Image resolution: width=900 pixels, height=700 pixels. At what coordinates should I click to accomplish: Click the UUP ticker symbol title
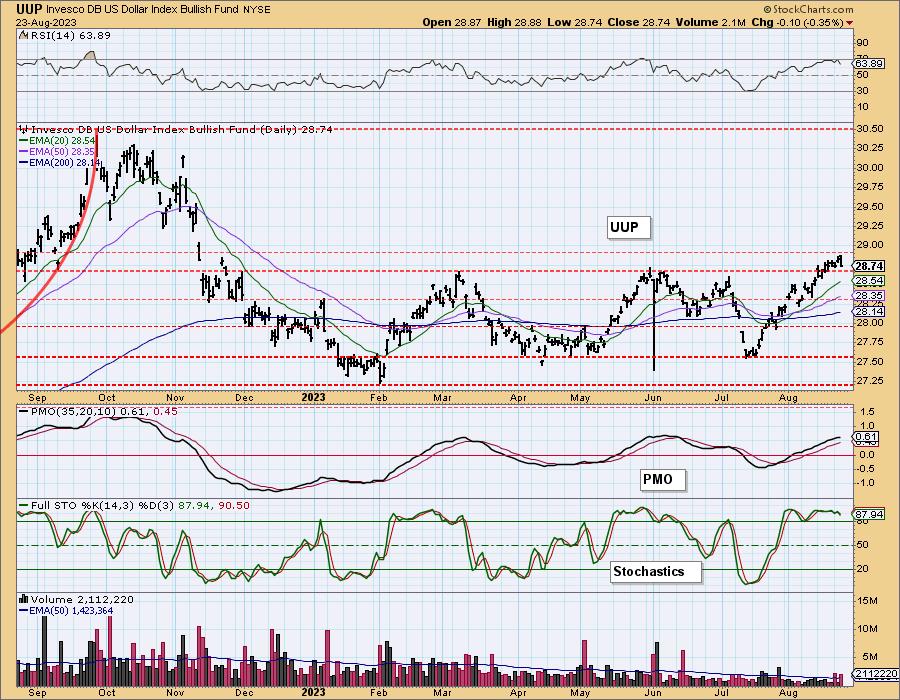[29, 9]
